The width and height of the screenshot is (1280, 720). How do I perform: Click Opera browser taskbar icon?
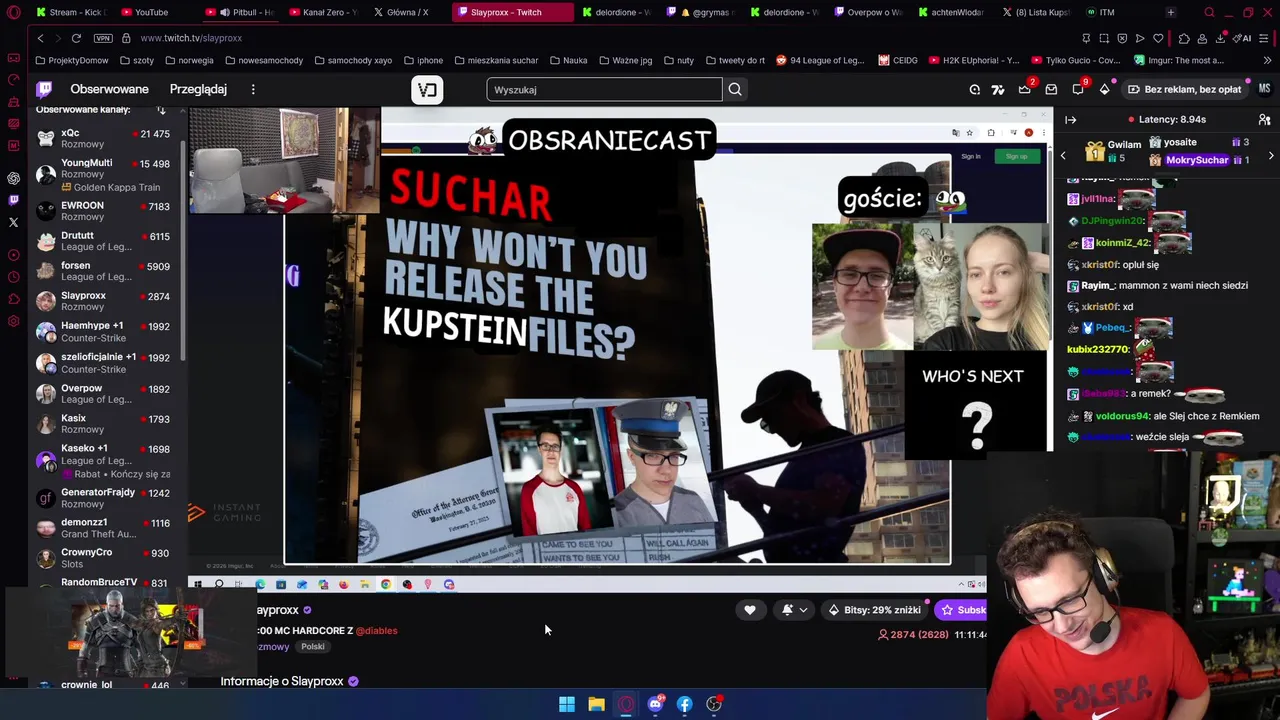(626, 704)
